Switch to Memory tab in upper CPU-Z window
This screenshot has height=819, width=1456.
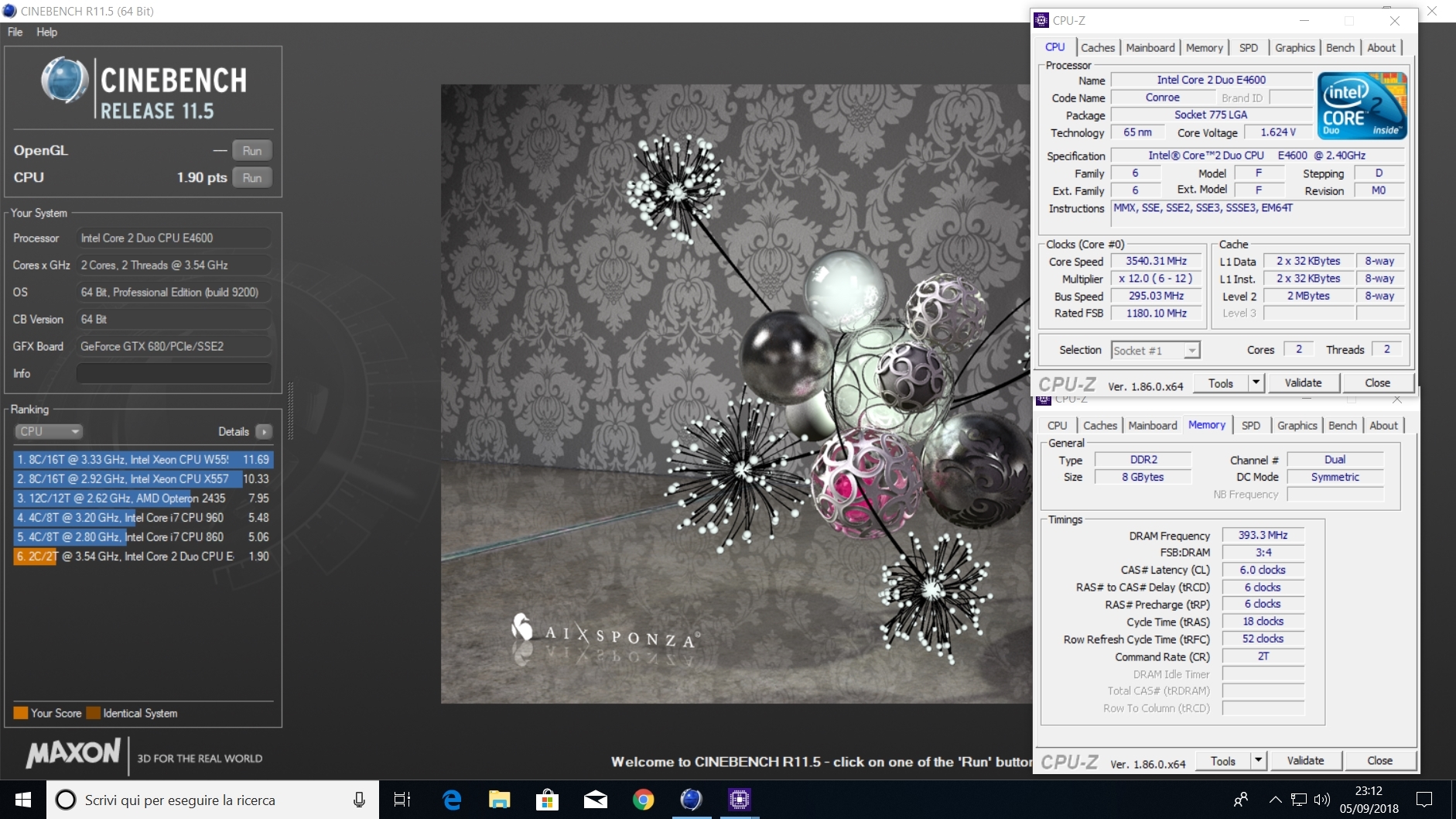click(1205, 47)
